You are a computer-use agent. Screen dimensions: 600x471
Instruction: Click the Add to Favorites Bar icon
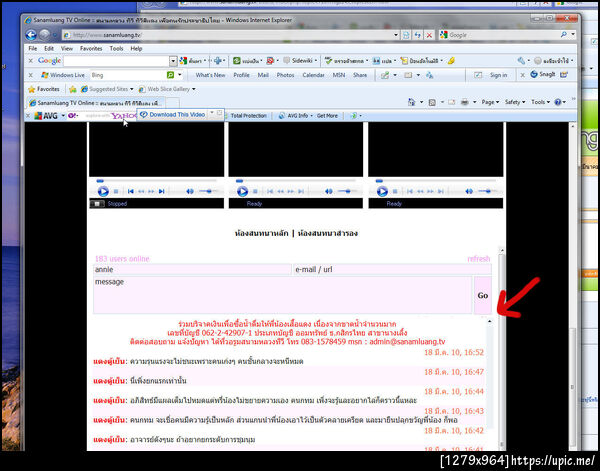click(73, 89)
